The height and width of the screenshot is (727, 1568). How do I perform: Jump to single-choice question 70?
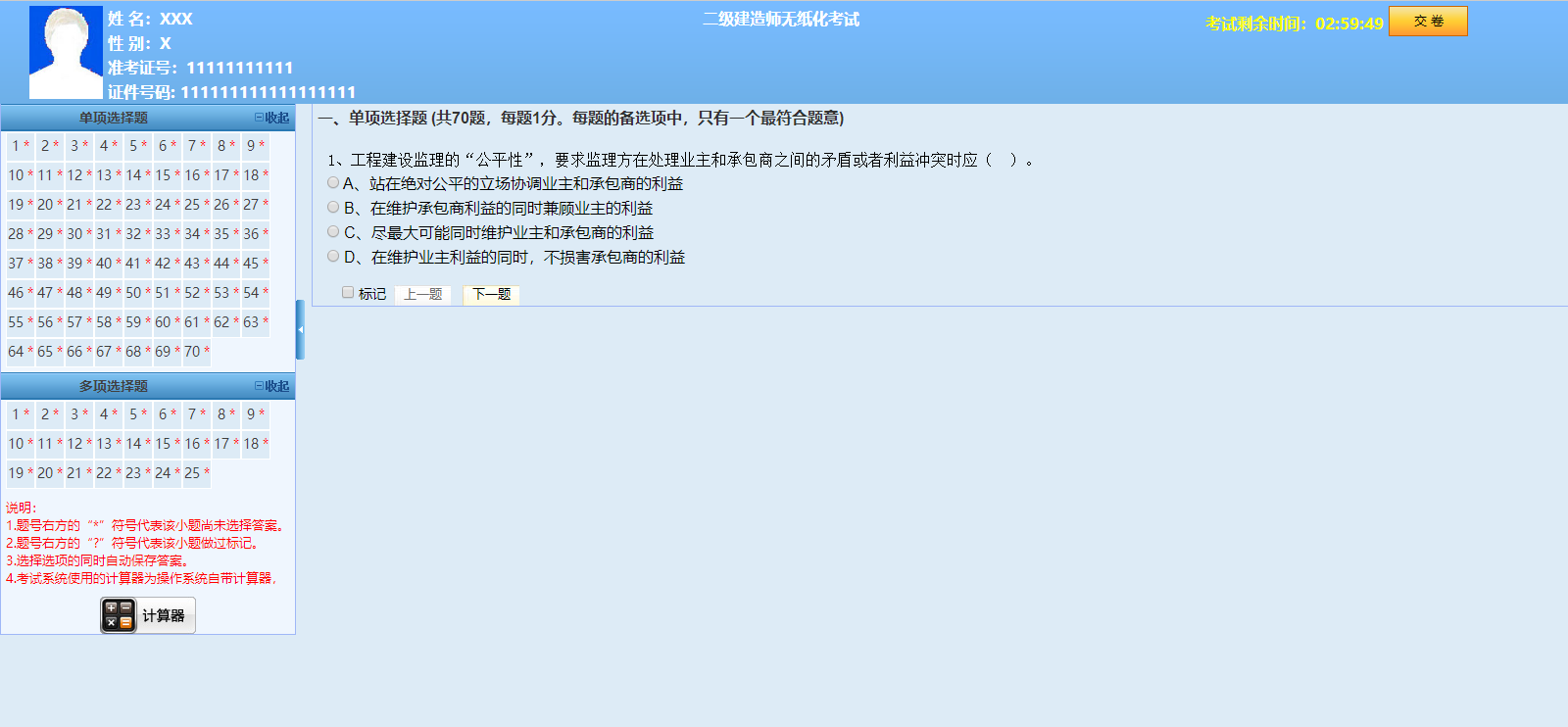click(x=192, y=352)
